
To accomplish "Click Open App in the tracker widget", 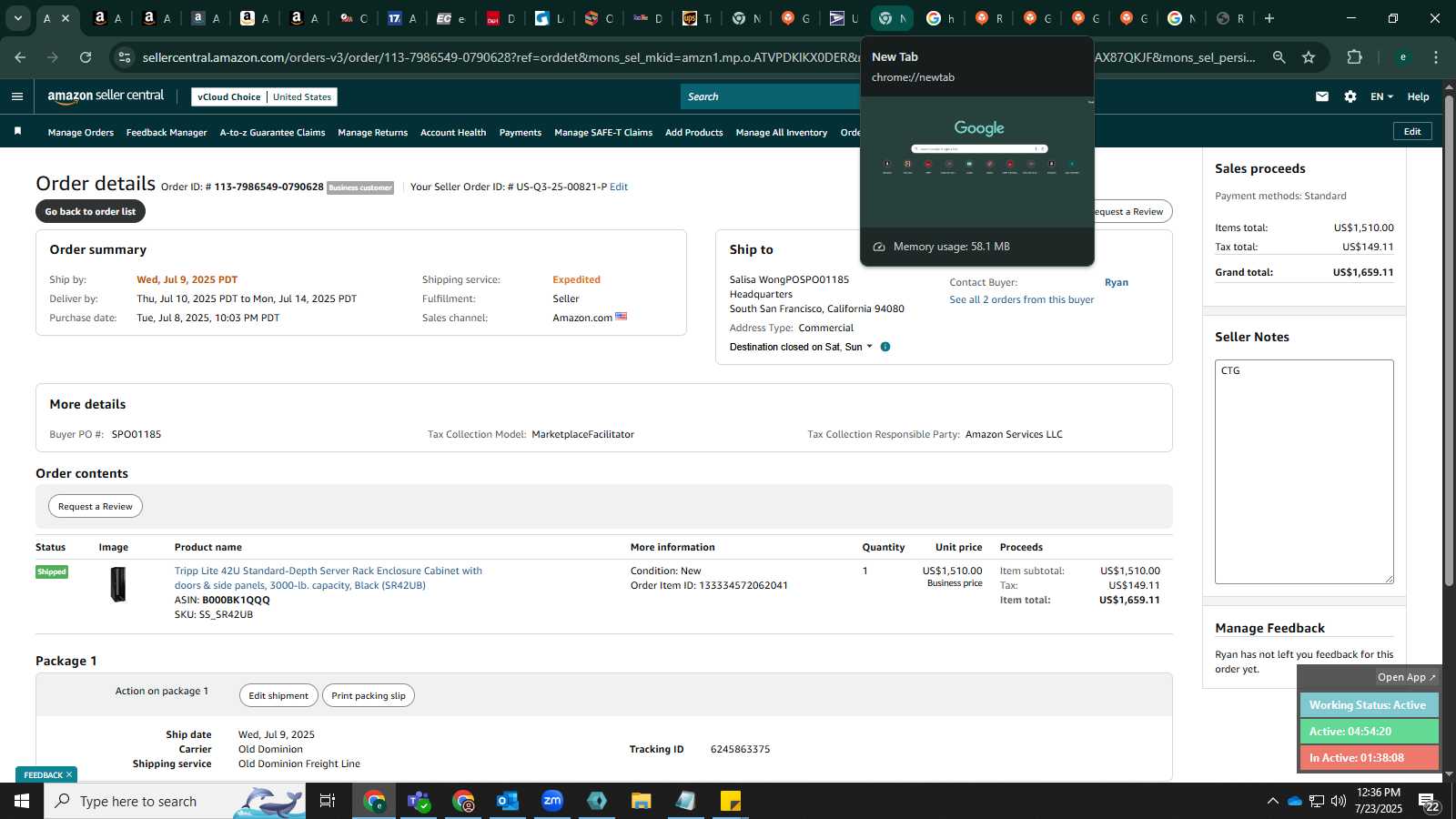I will click(1406, 677).
